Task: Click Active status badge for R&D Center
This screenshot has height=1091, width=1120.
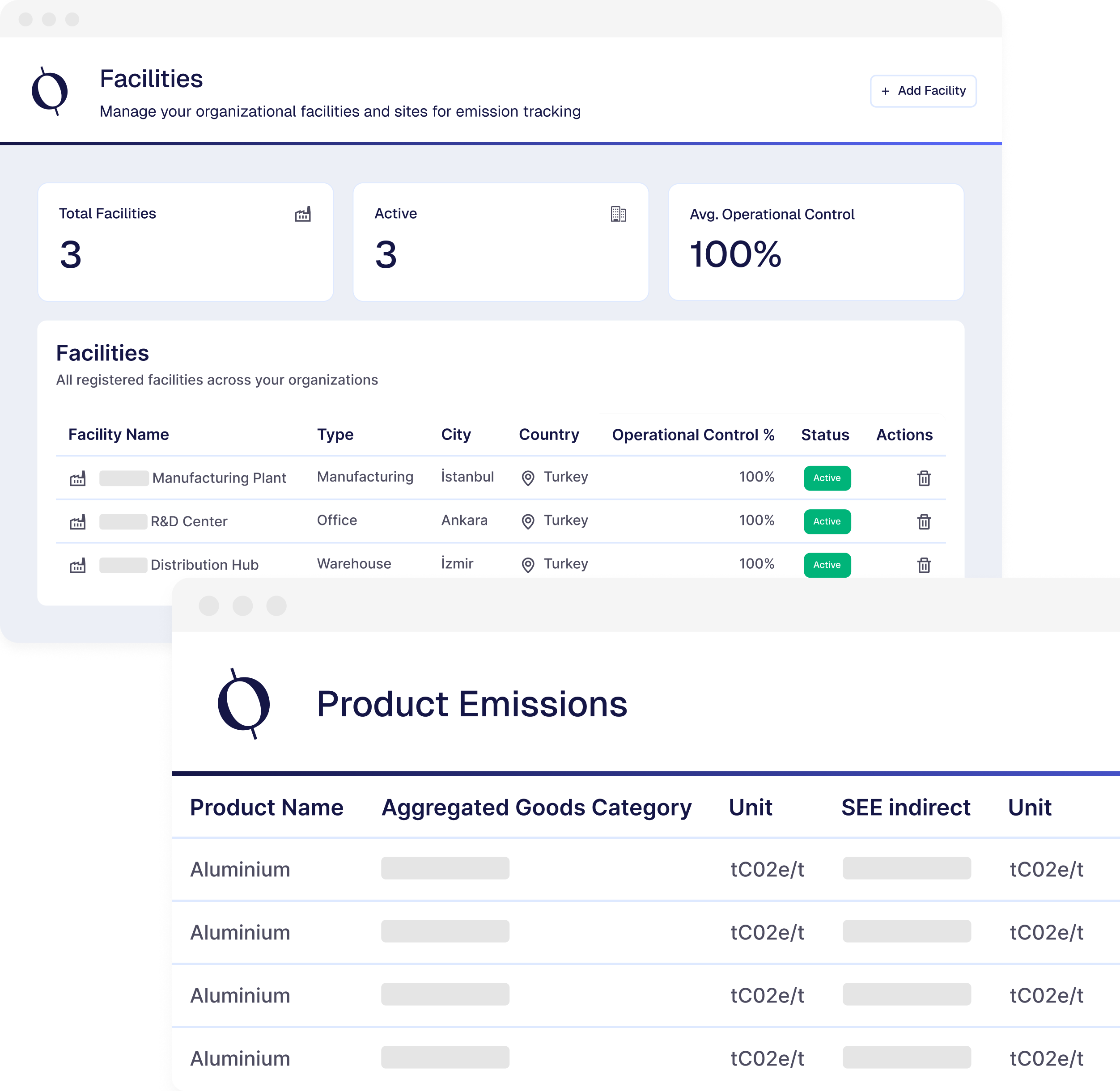Action: (x=827, y=521)
